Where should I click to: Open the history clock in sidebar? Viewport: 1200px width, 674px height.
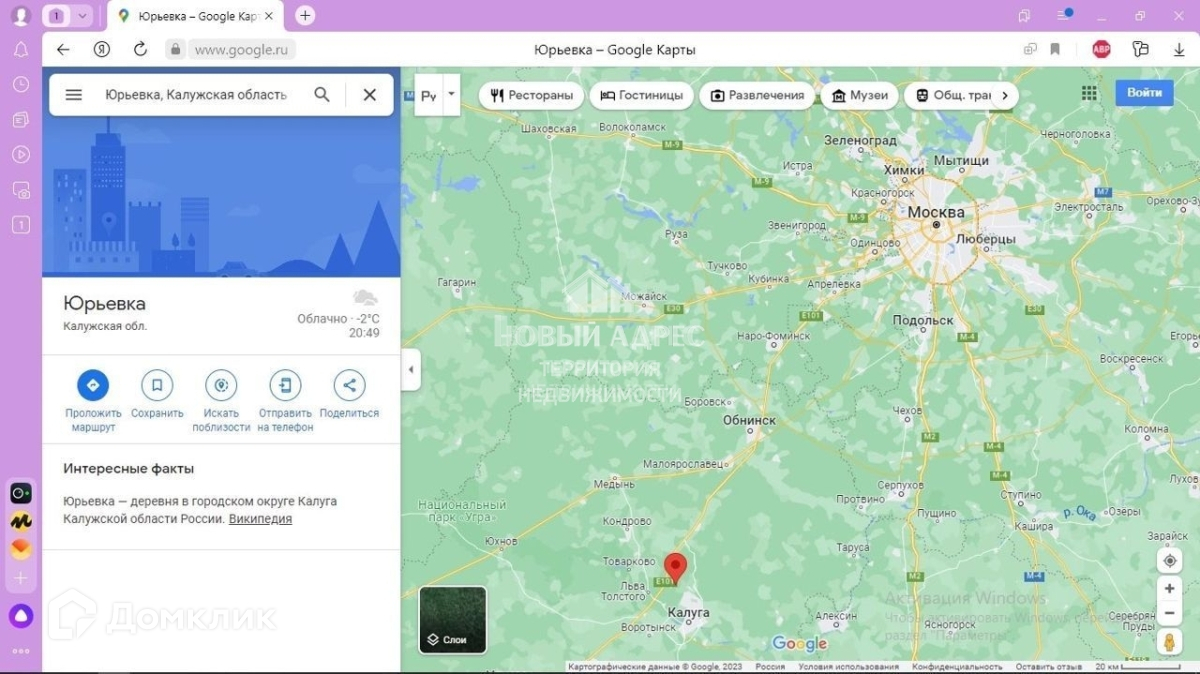point(21,85)
